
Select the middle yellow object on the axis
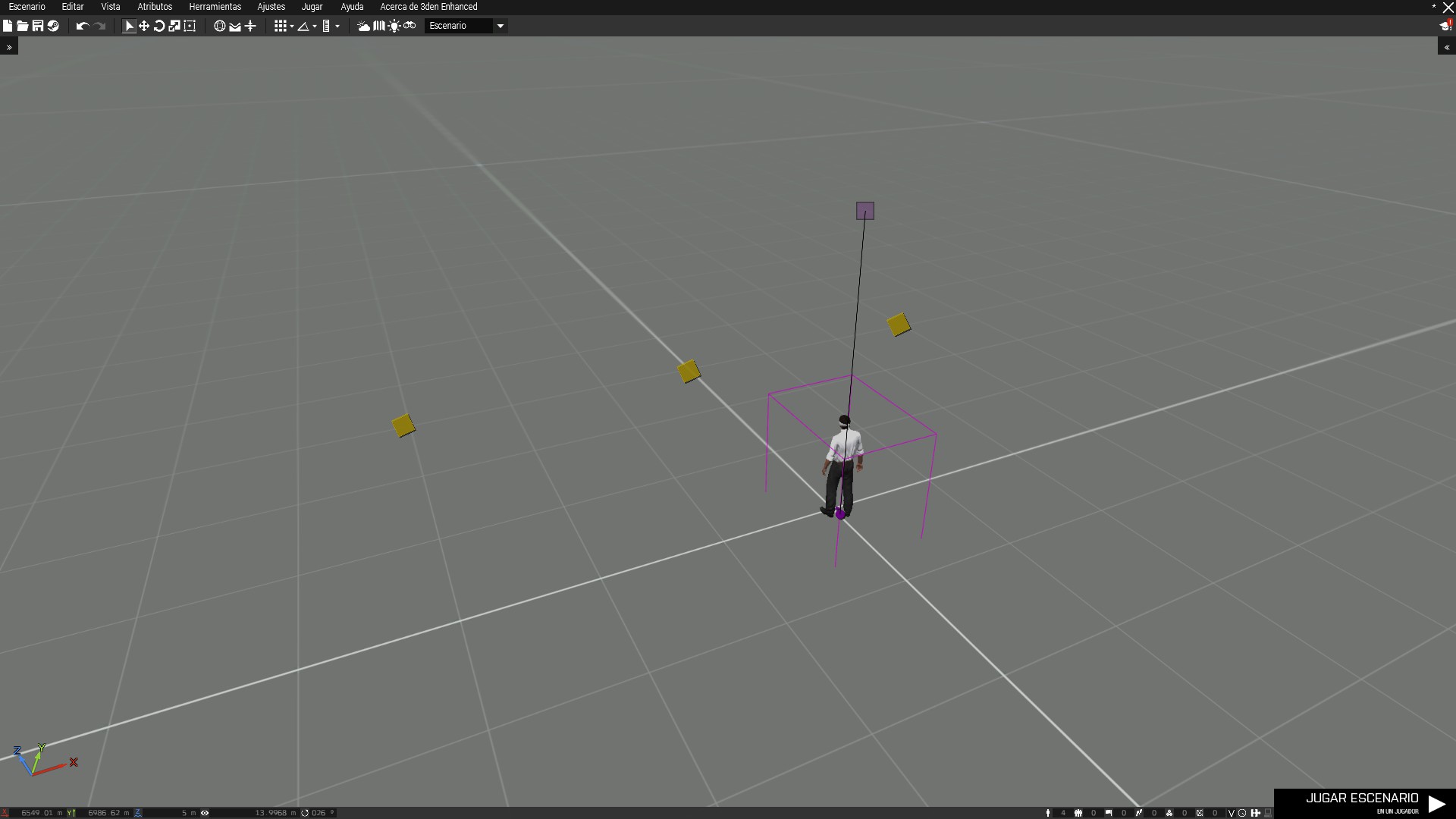pyautogui.click(x=689, y=372)
